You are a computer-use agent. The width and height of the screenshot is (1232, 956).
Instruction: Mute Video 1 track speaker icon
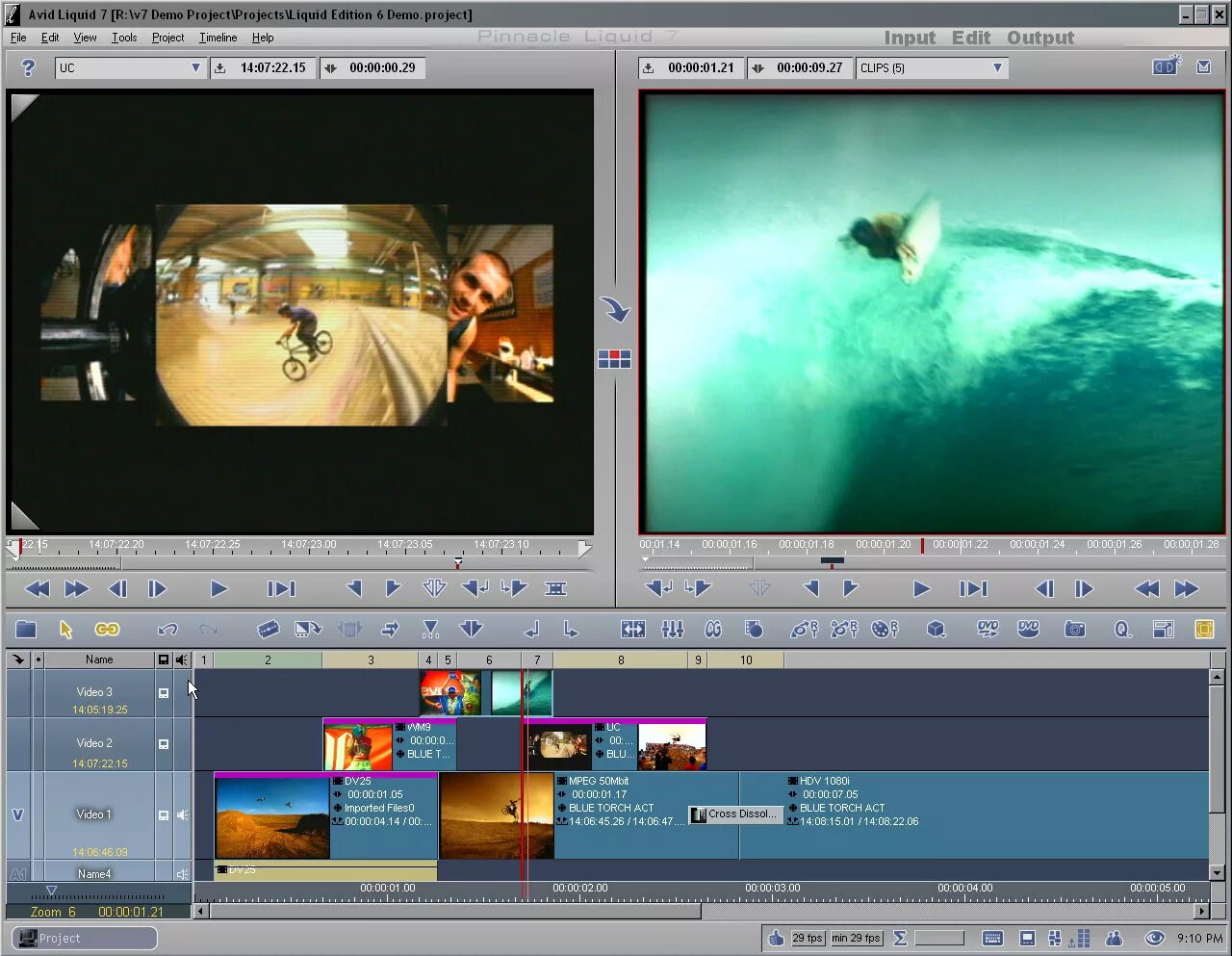[182, 814]
